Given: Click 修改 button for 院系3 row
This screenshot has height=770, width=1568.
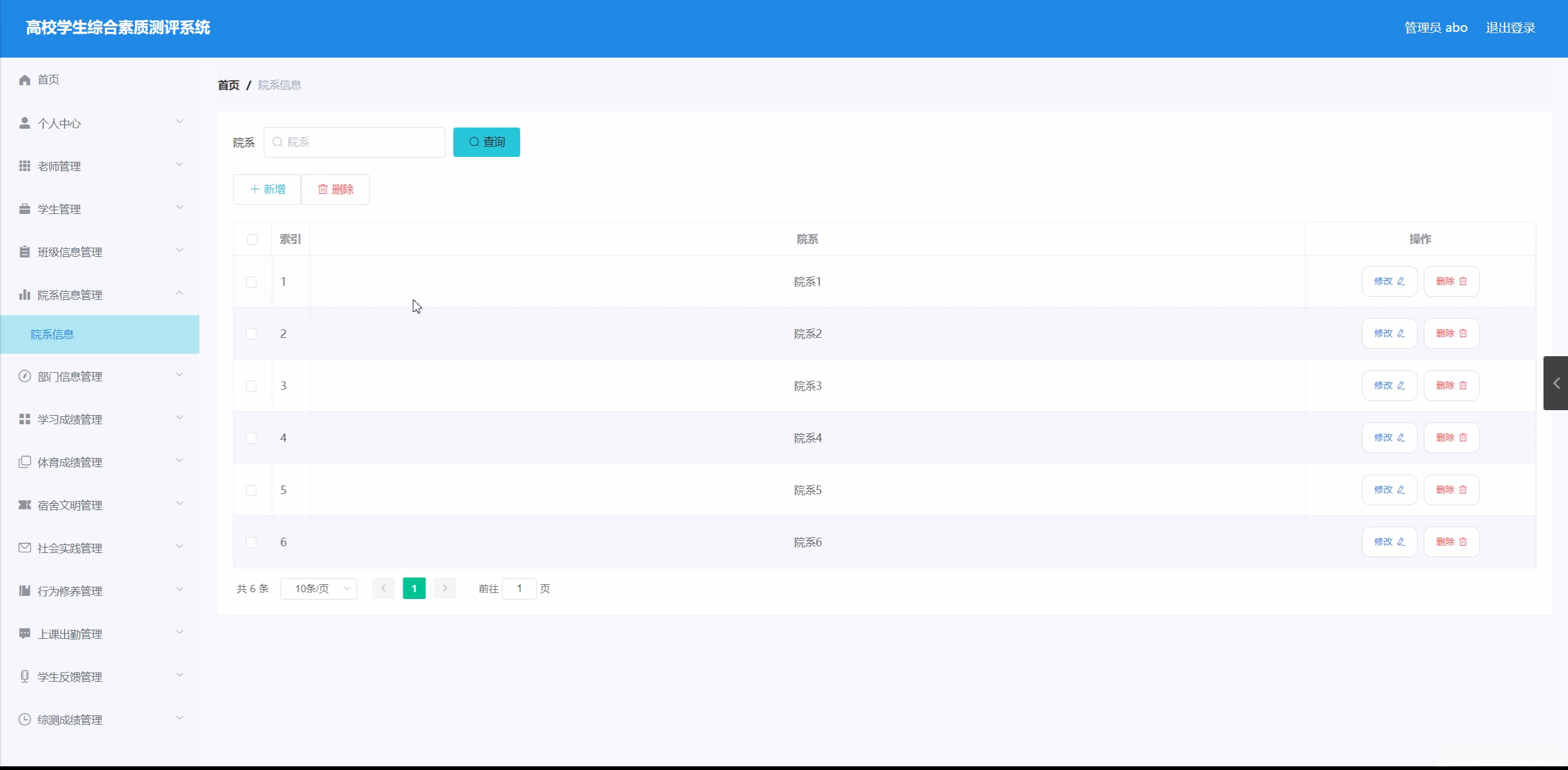Looking at the screenshot, I should click(1389, 386).
